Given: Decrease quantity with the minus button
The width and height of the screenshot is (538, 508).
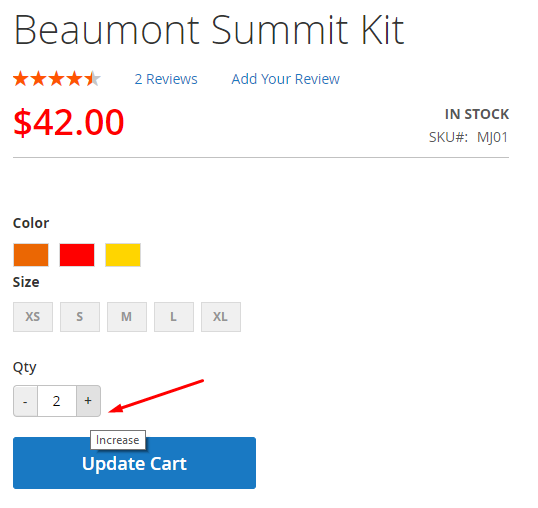Looking at the screenshot, I should click(x=25, y=401).
